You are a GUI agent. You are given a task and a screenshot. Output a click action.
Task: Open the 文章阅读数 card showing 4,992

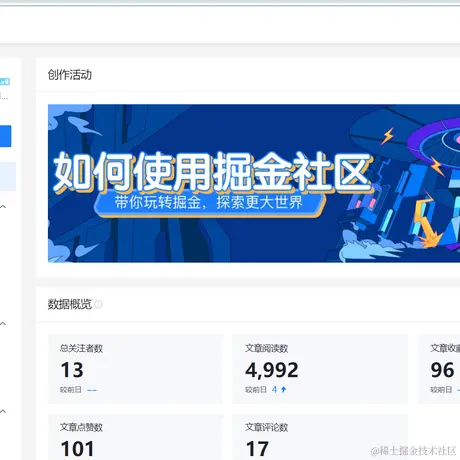(x=320, y=369)
